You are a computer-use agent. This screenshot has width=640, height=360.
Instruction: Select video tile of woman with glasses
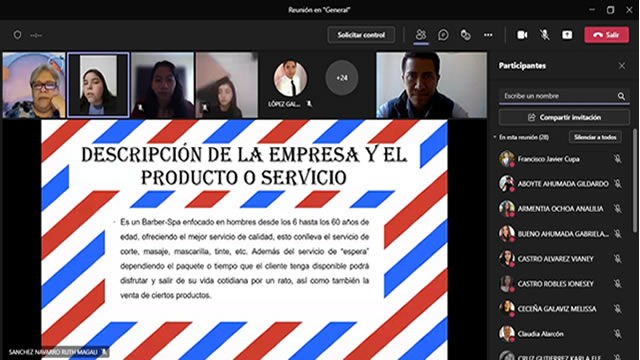click(x=34, y=85)
